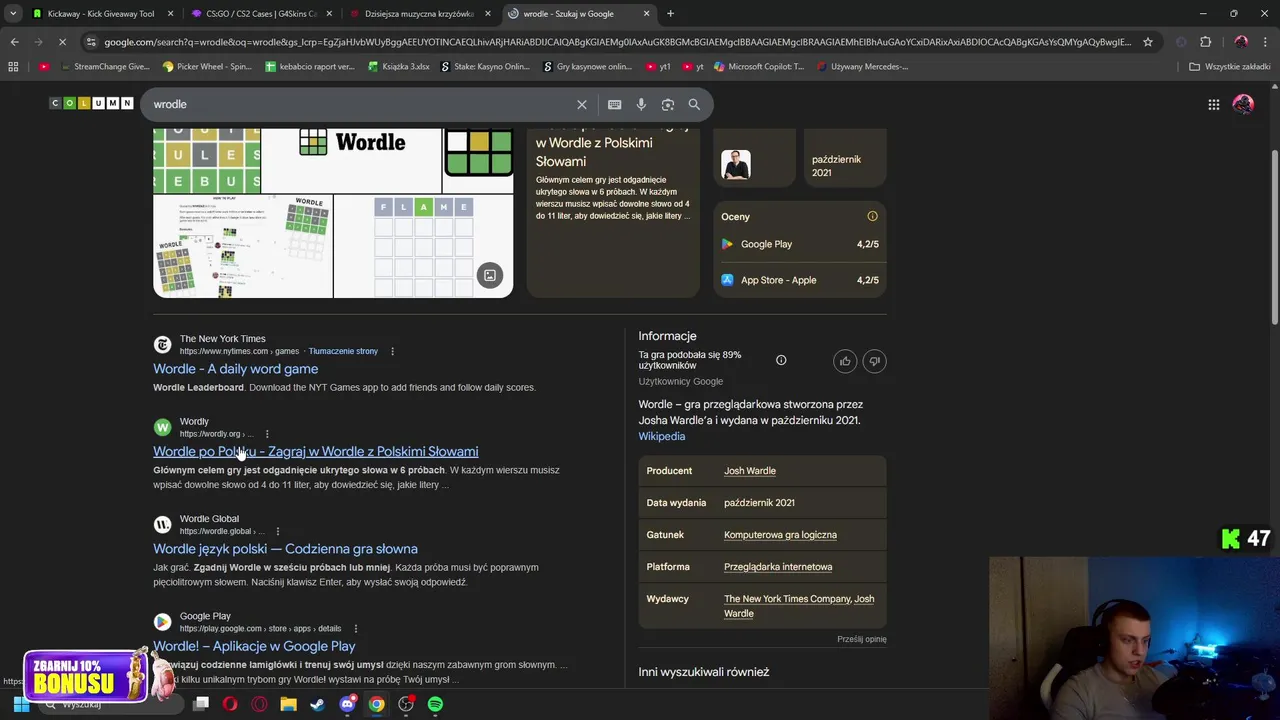Open more options for New York Times result
This screenshot has width=1280, height=720.
coord(392,351)
